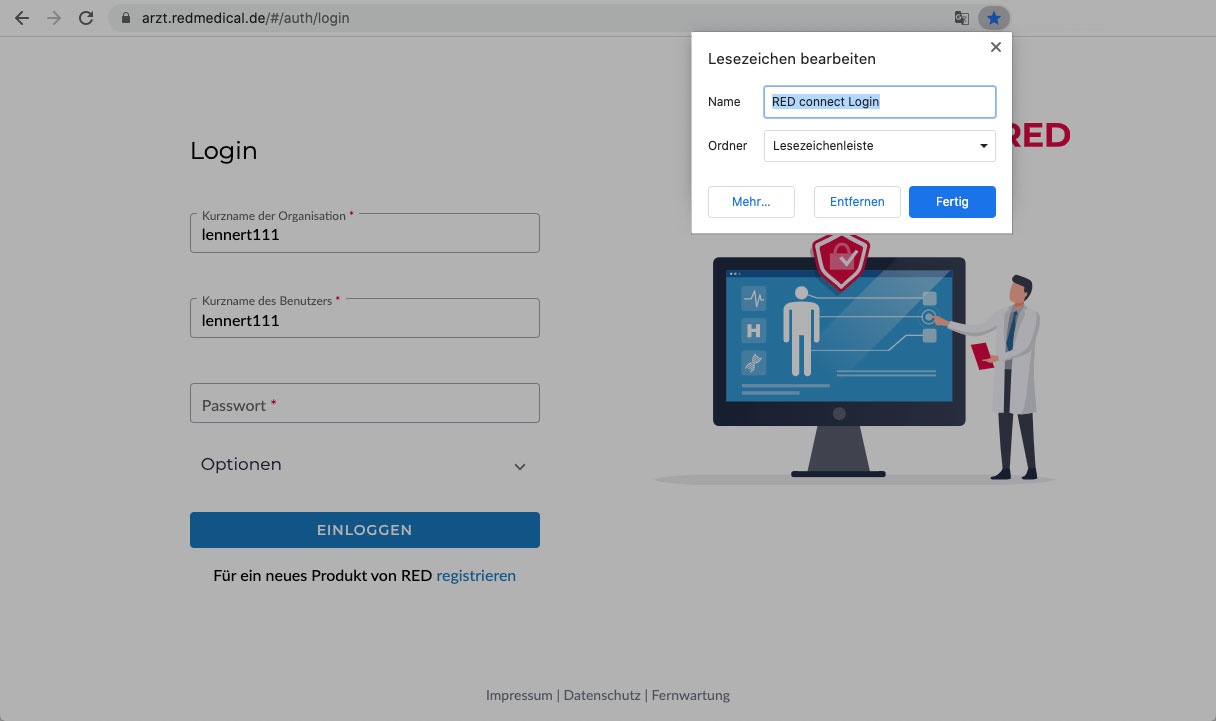1216x721 pixels.
Task: Open the Datenschutz footer link
Action: pos(602,695)
